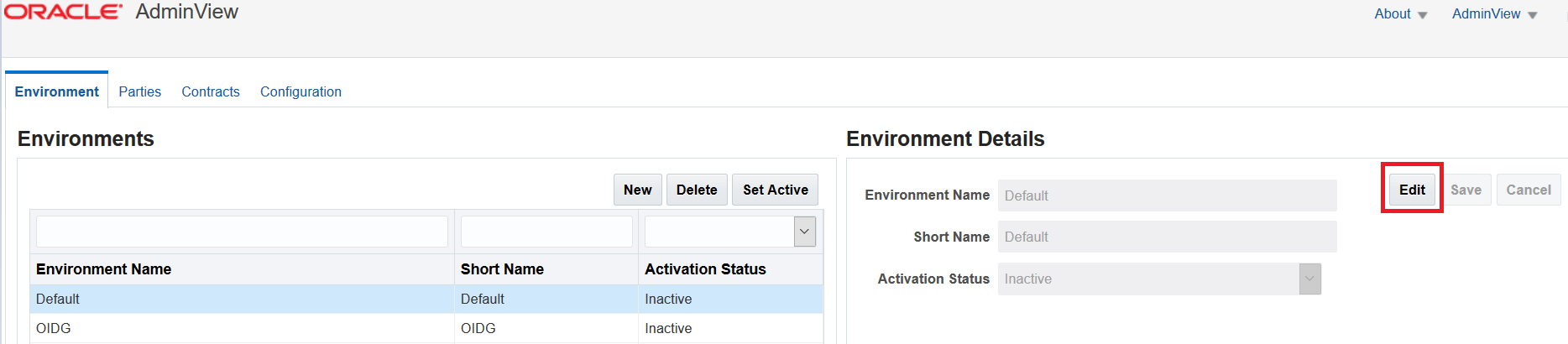Open the Parties tab
This screenshot has width=1568, height=344.
(140, 91)
